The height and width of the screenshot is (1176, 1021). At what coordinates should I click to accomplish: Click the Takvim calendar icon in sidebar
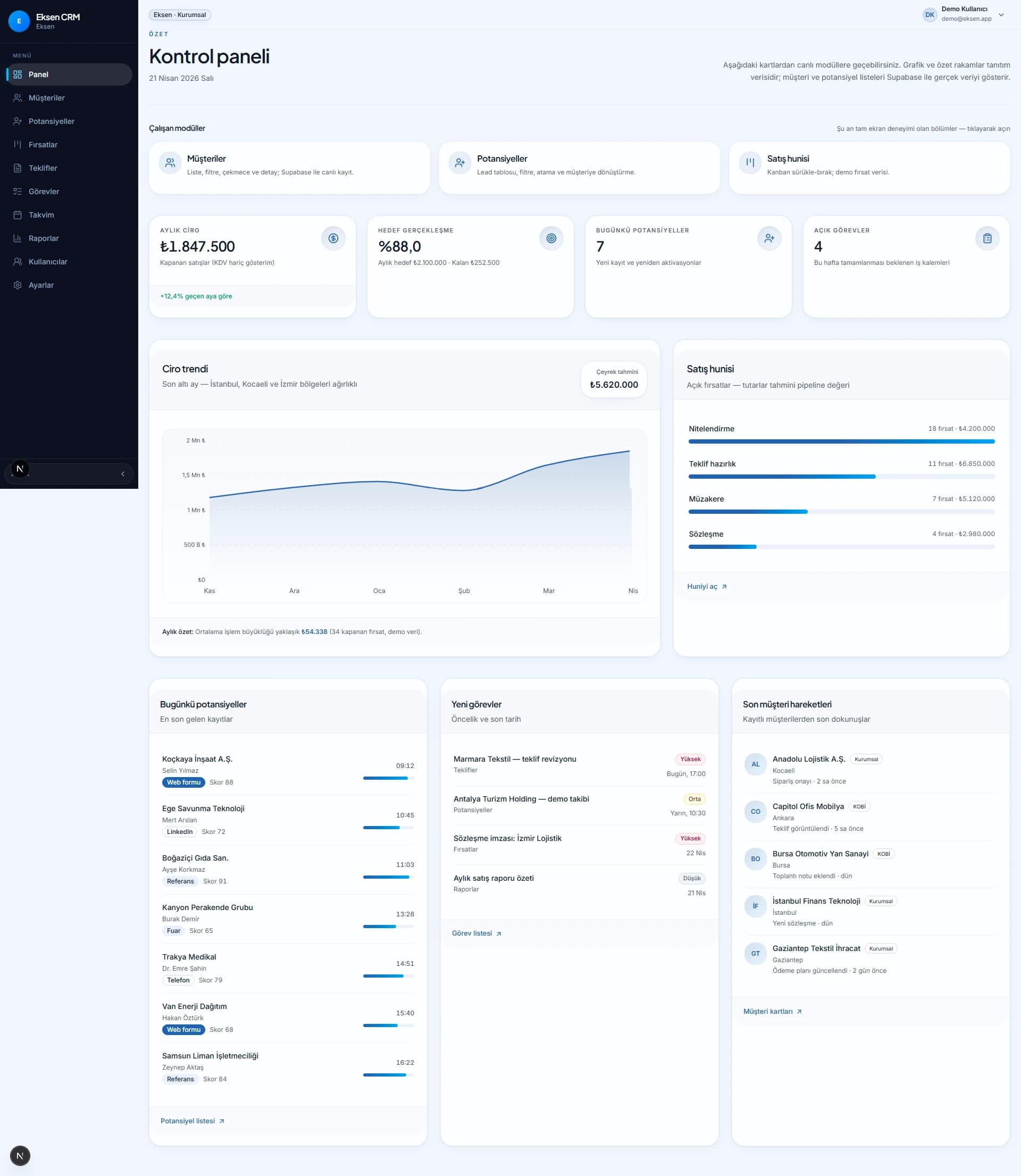18,215
